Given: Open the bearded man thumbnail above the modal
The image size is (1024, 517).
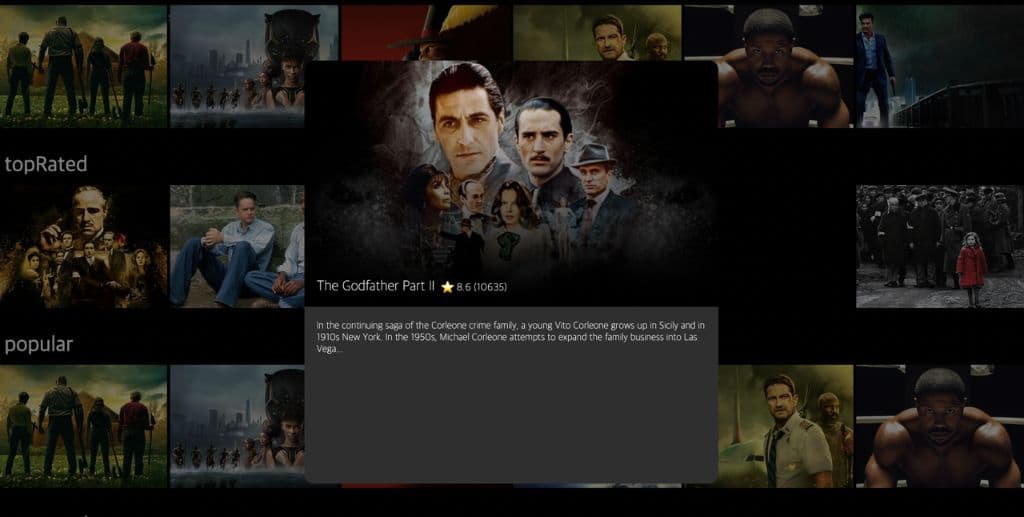Looking at the screenshot, I should pyautogui.click(x=597, y=33).
